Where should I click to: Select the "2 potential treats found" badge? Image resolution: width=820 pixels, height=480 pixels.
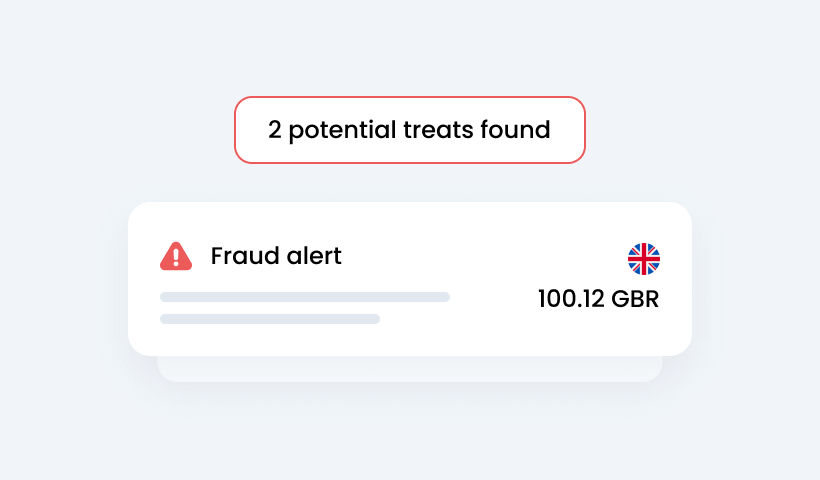click(409, 130)
